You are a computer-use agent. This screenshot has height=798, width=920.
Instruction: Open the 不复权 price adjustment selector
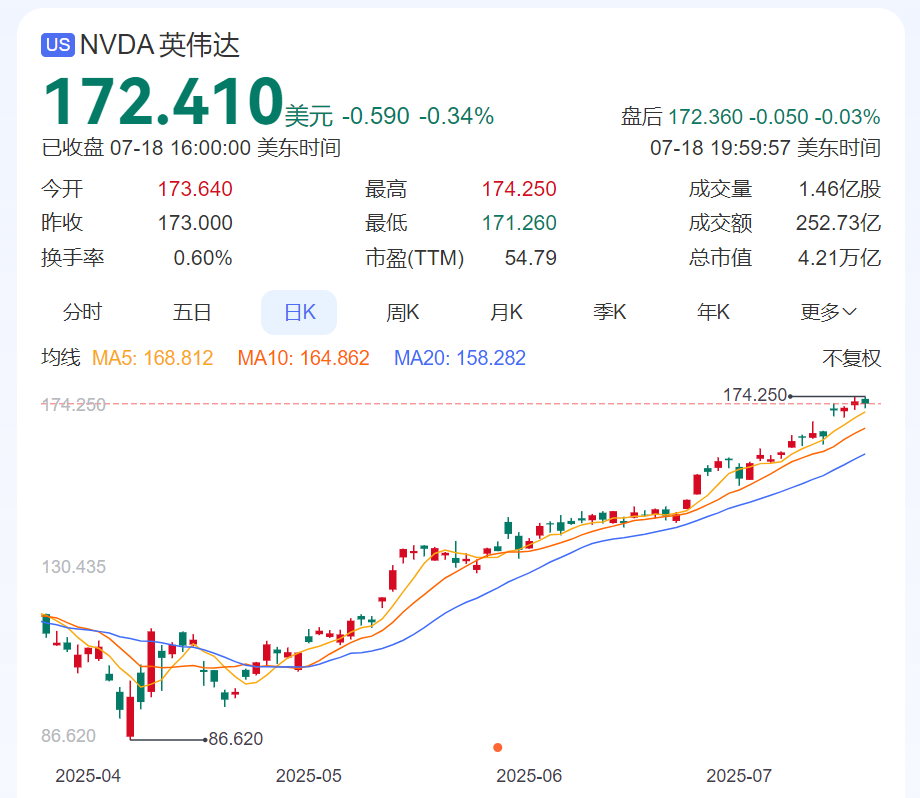pyautogui.click(x=851, y=358)
